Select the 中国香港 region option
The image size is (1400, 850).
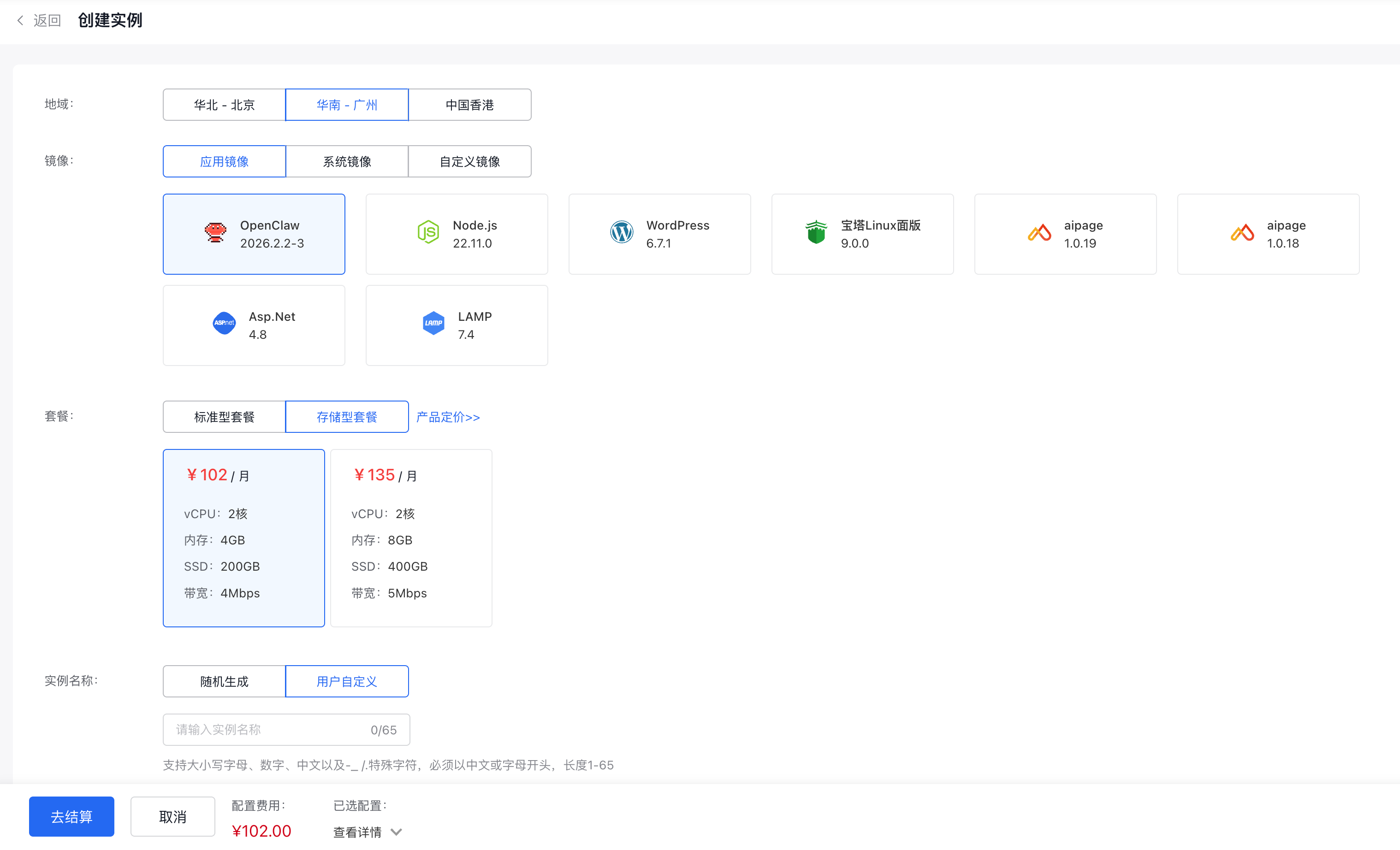pos(469,105)
